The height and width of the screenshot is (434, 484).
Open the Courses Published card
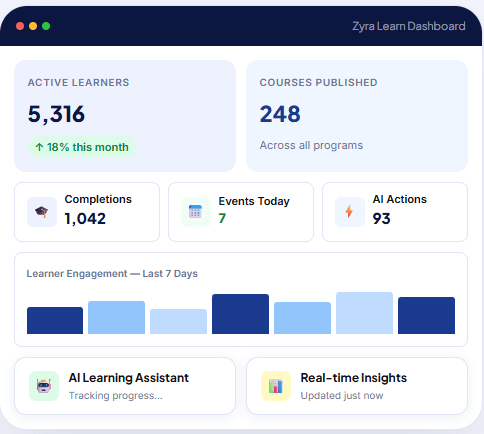click(357, 116)
